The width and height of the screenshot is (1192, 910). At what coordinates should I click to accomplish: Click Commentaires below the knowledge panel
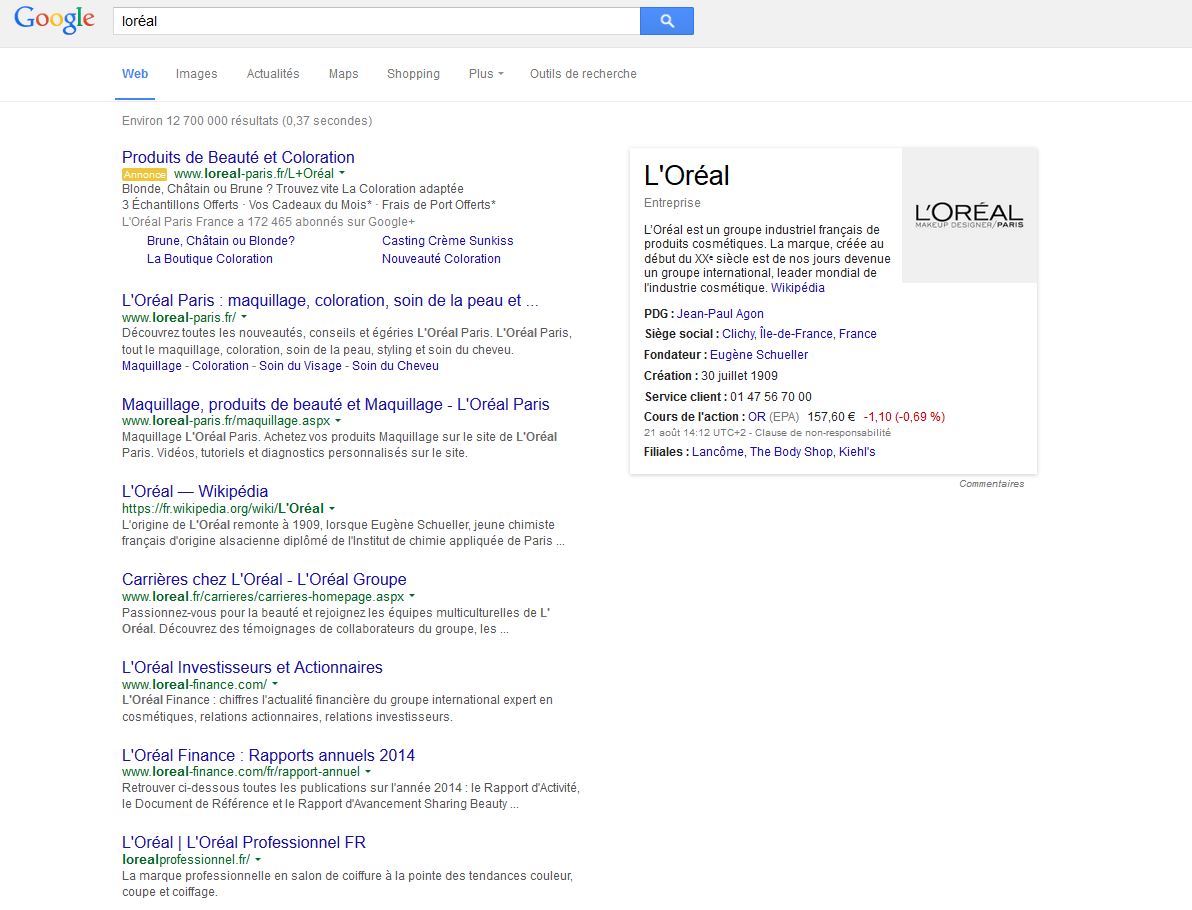pyautogui.click(x=991, y=484)
